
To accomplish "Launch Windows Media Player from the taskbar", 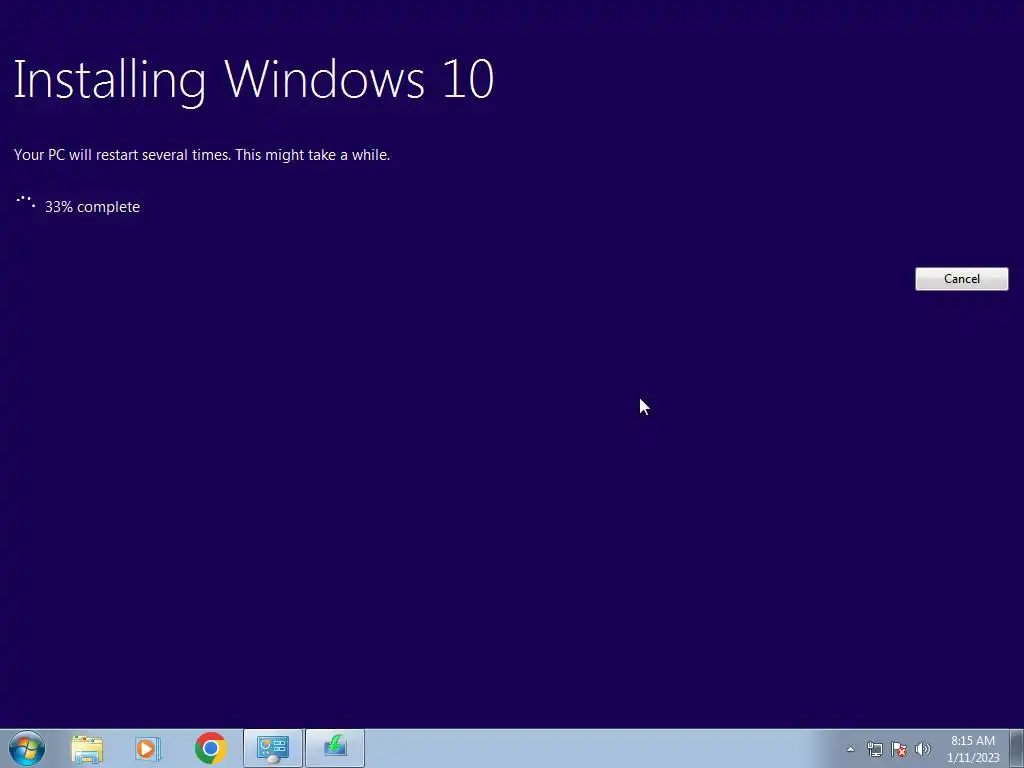I will tap(148, 749).
